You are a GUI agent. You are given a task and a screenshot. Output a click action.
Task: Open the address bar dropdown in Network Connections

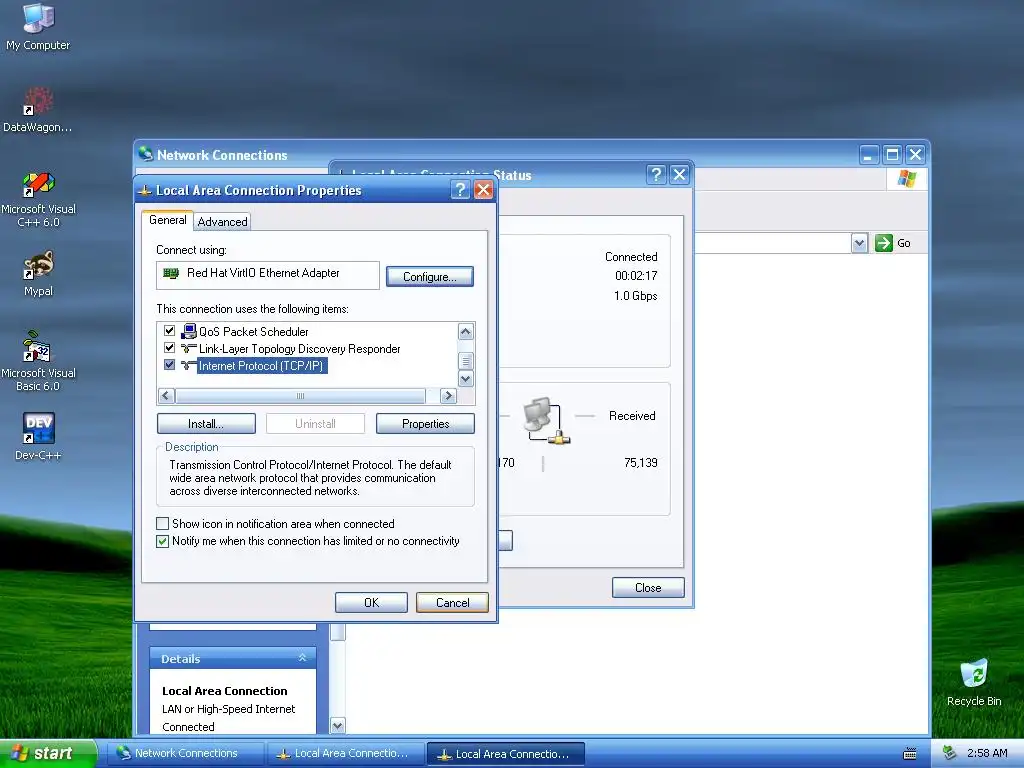point(859,243)
